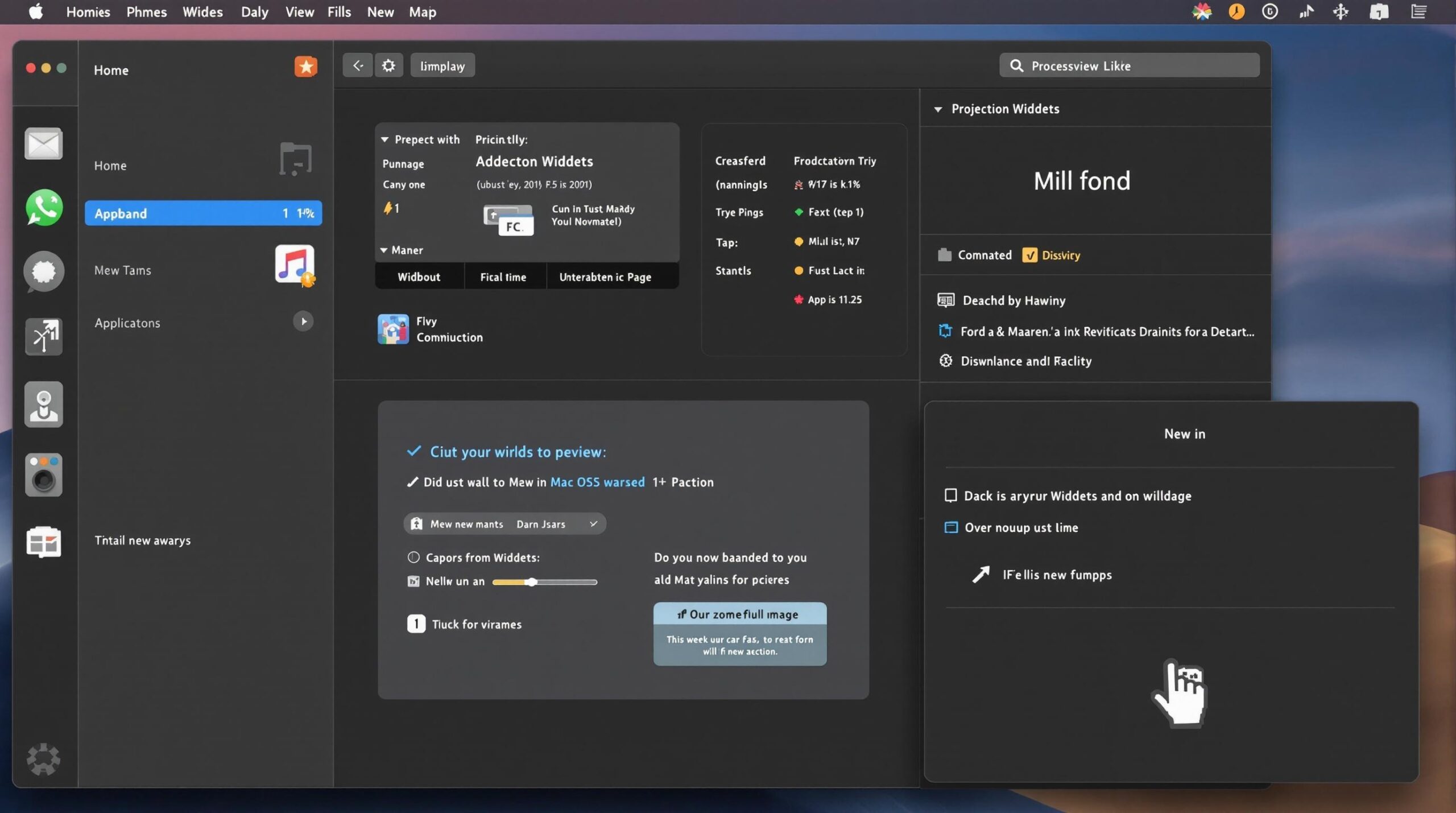Open Tntail new awarys in sidebar

pos(143,540)
